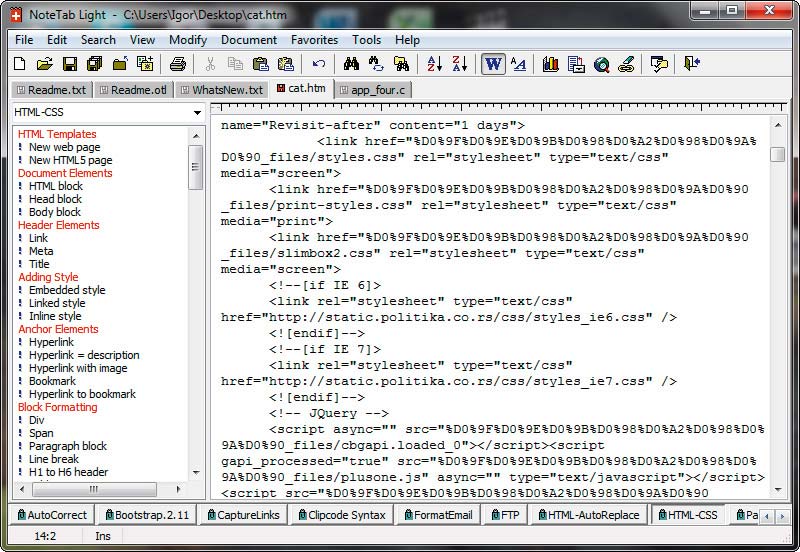Switch to the app_four.c document tab

(373, 90)
